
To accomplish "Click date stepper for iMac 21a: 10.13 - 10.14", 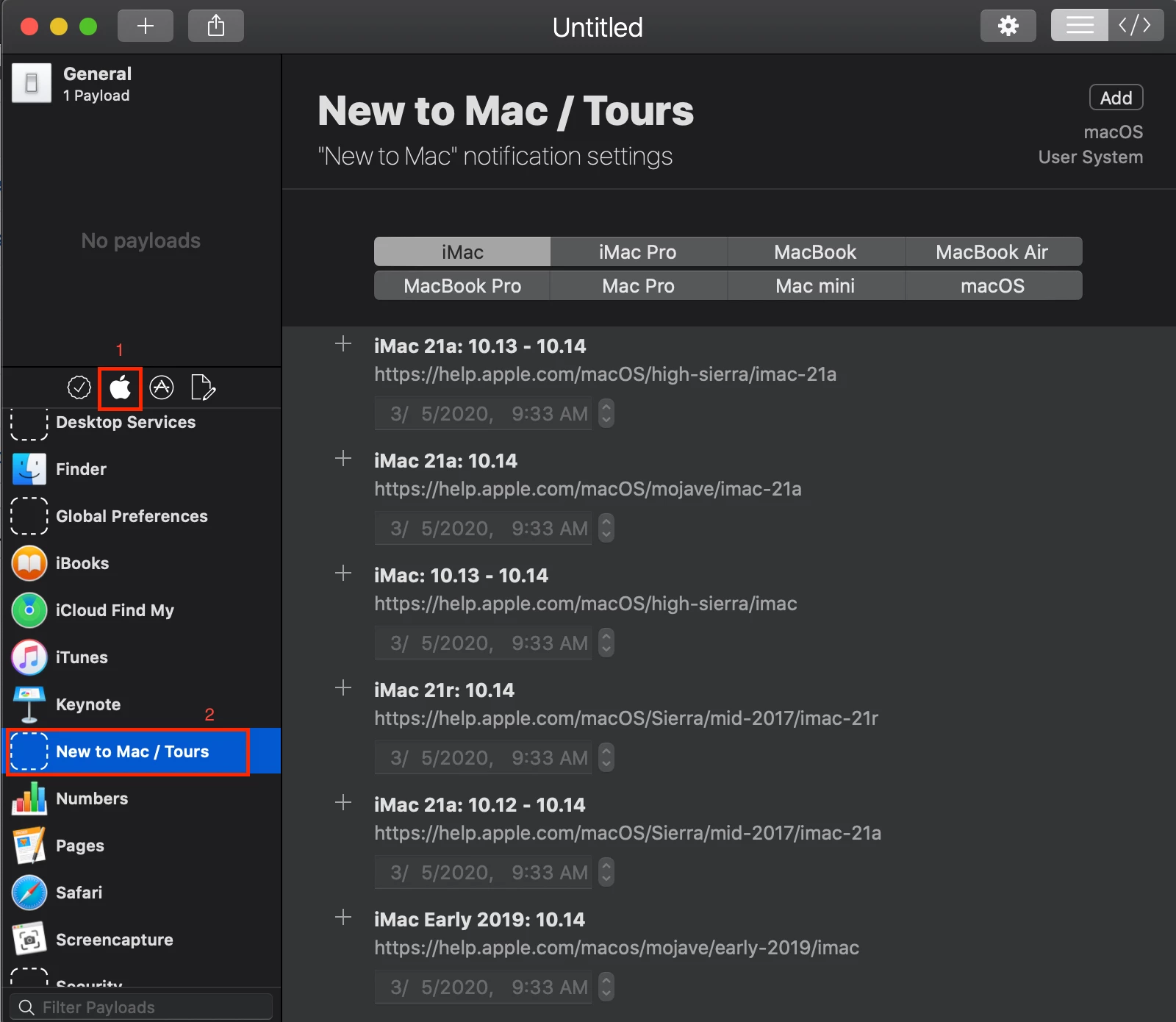I will click(x=606, y=413).
